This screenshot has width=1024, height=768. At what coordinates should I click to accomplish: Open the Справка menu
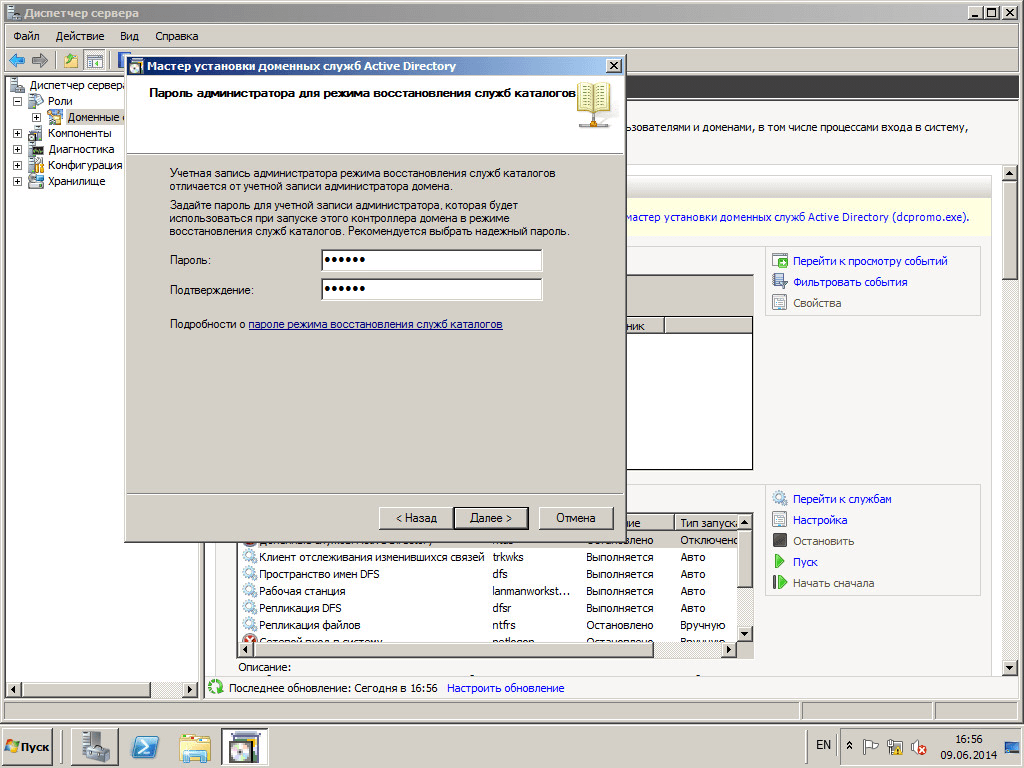(x=176, y=36)
